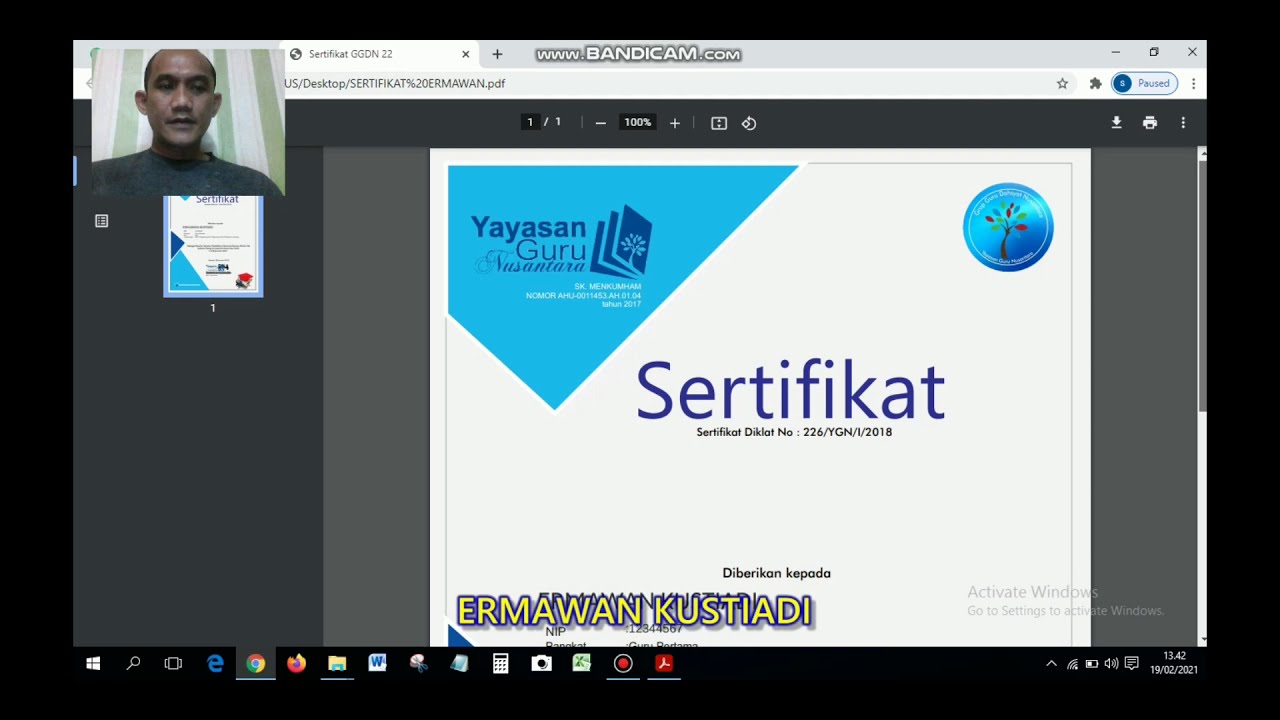Open the Snipping Tool from the taskbar
The image size is (1280, 720).
418,663
